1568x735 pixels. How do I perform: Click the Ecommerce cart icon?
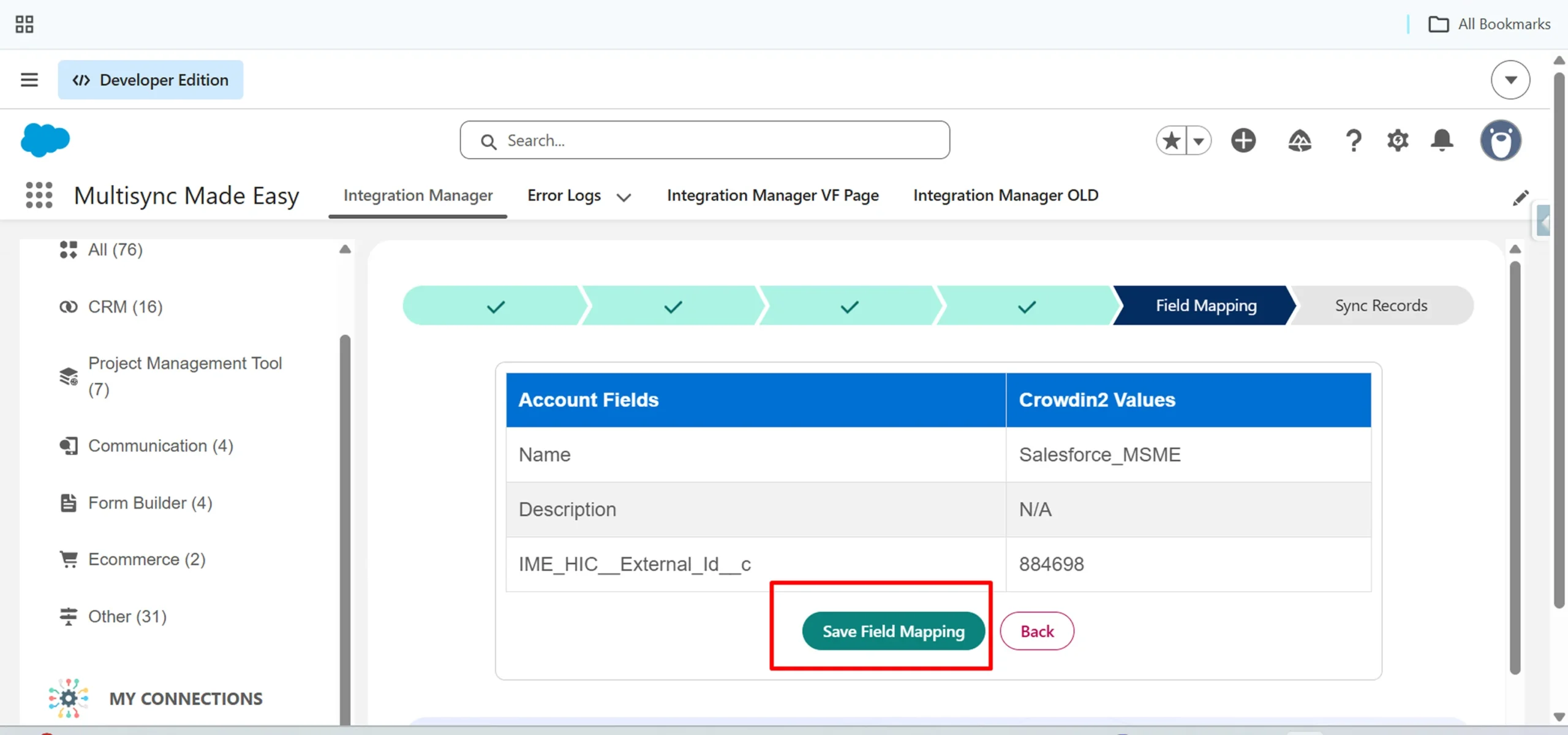[69, 559]
